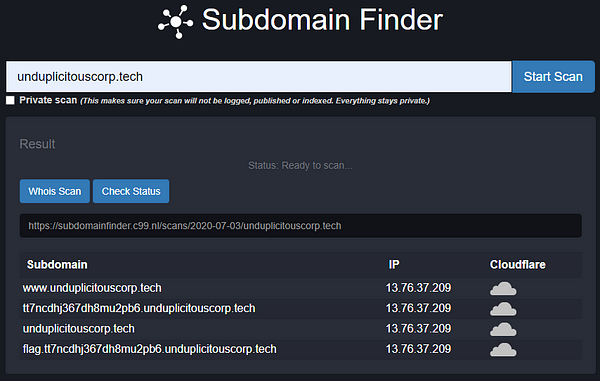Click the IP column header
The image size is (600, 381).
coord(394,265)
